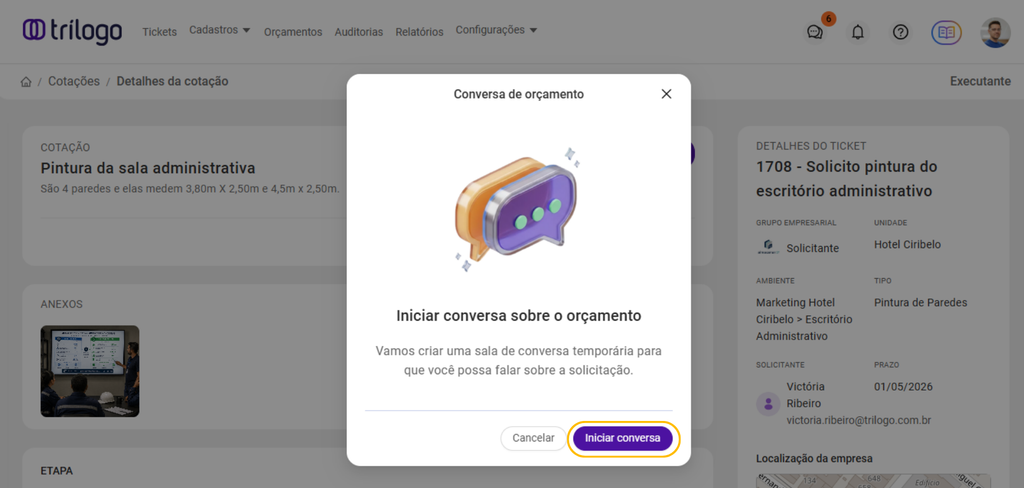The width and height of the screenshot is (1024, 488).
Task: Open the Tickets menu item
Action: 159,32
